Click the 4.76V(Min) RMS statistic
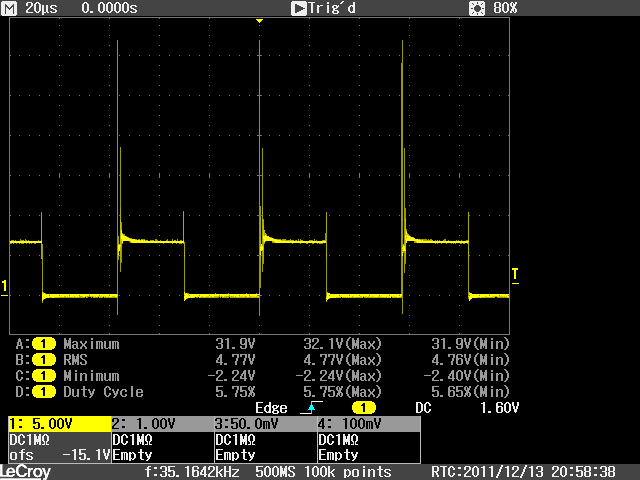 (471, 360)
